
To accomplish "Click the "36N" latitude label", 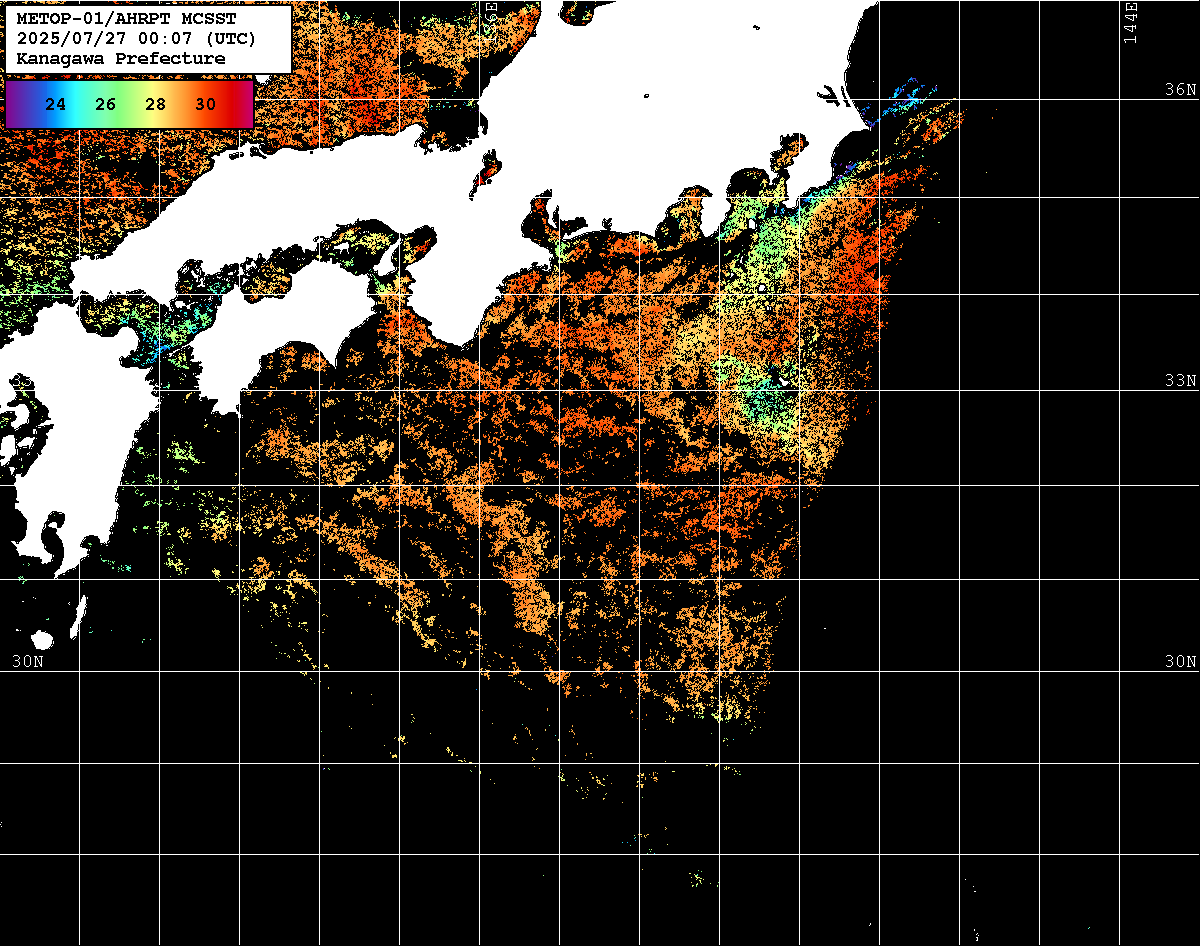I will pyautogui.click(x=1180, y=89).
